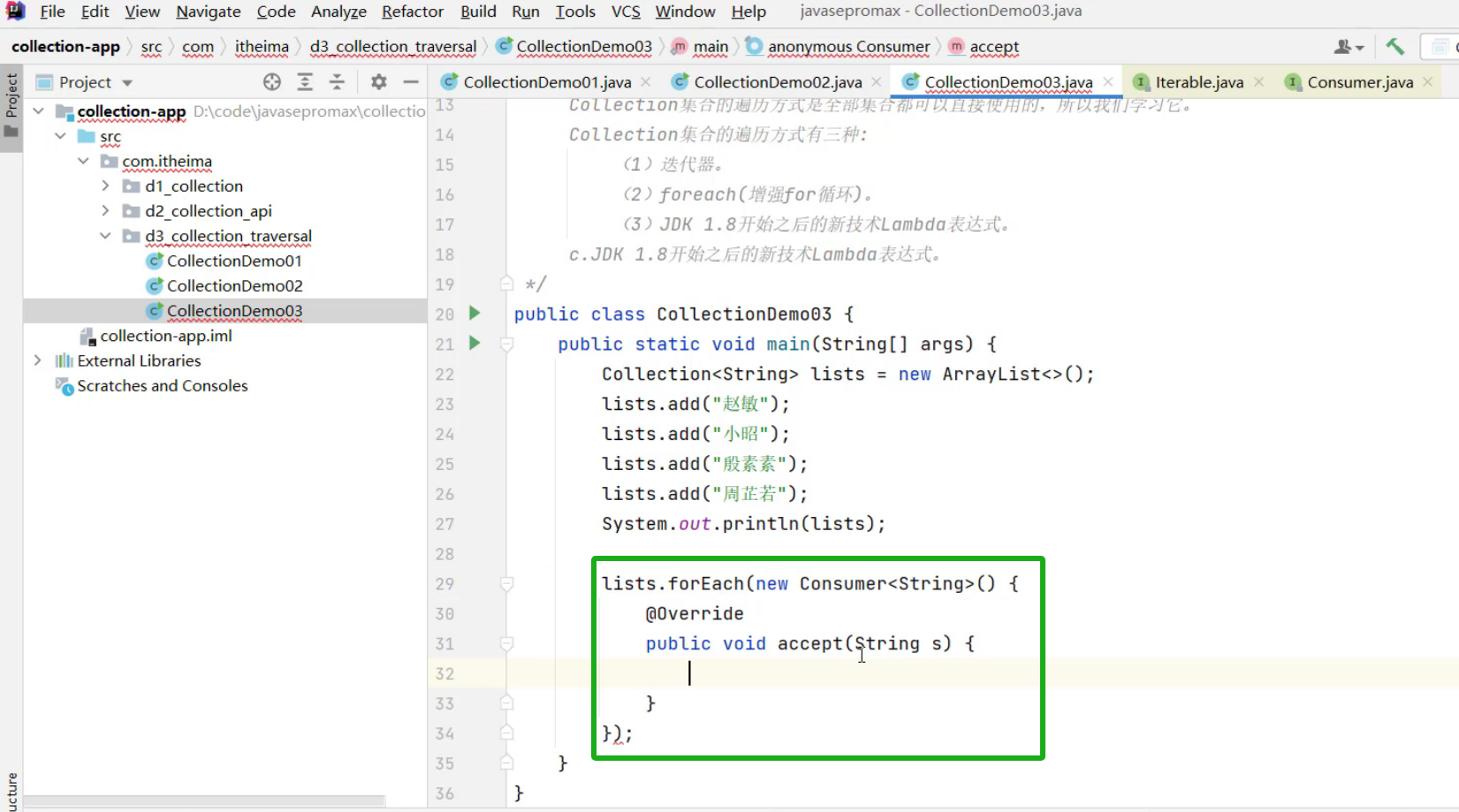This screenshot has width=1459, height=812.
Task: Run main method gutter arrow on line 21
Action: (475, 343)
